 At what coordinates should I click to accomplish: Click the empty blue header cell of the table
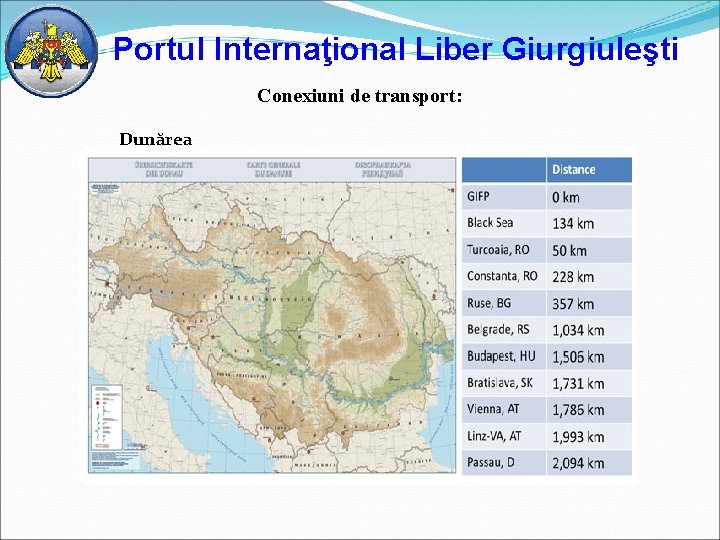tap(504, 170)
